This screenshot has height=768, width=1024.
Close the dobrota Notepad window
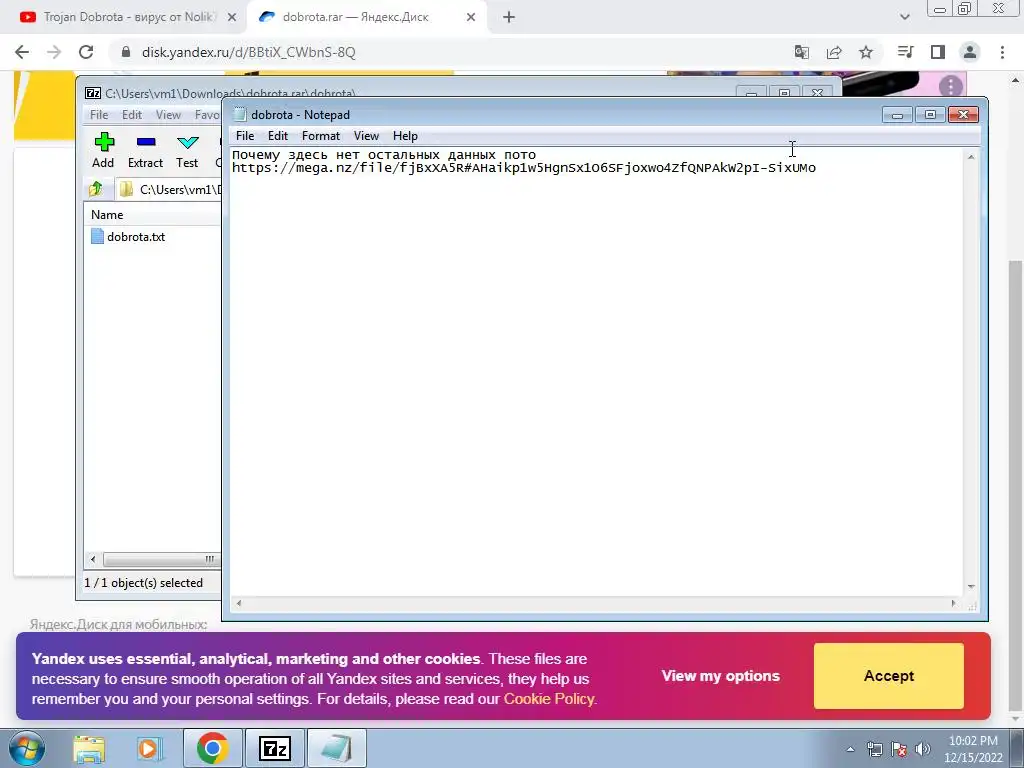pyautogui.click(x=963, y=115)
